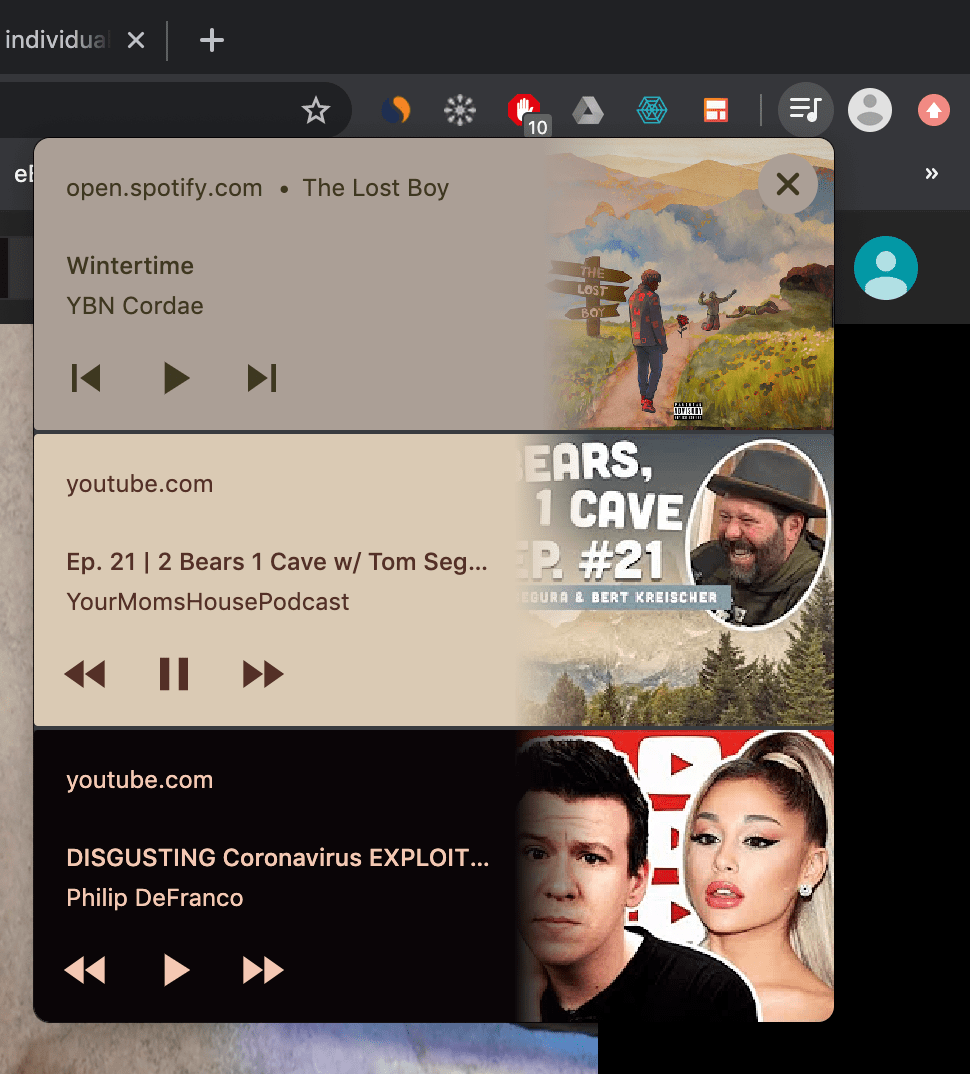Show hidden bookmarks with the double chevron

932,173
